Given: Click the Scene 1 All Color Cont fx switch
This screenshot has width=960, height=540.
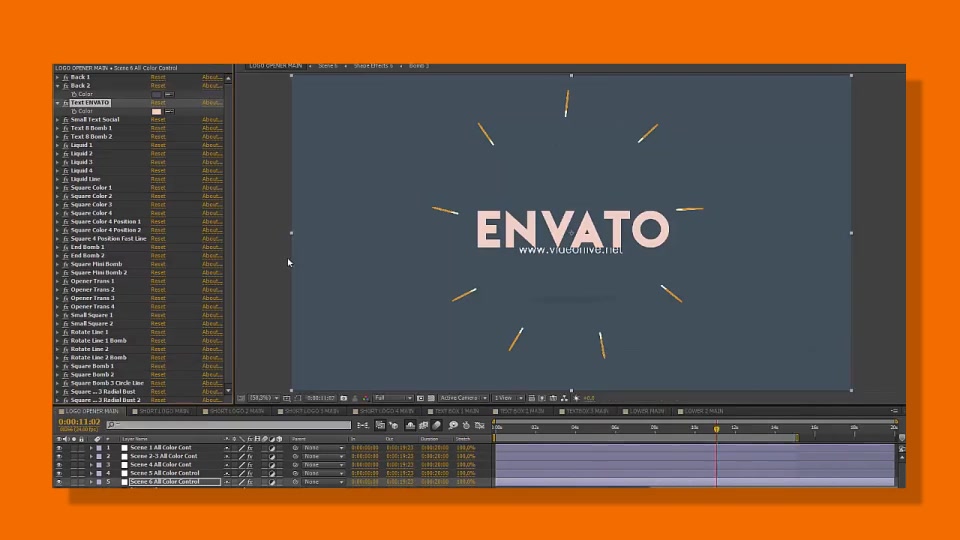Looking at the screenshot, I should click(250, 448).
